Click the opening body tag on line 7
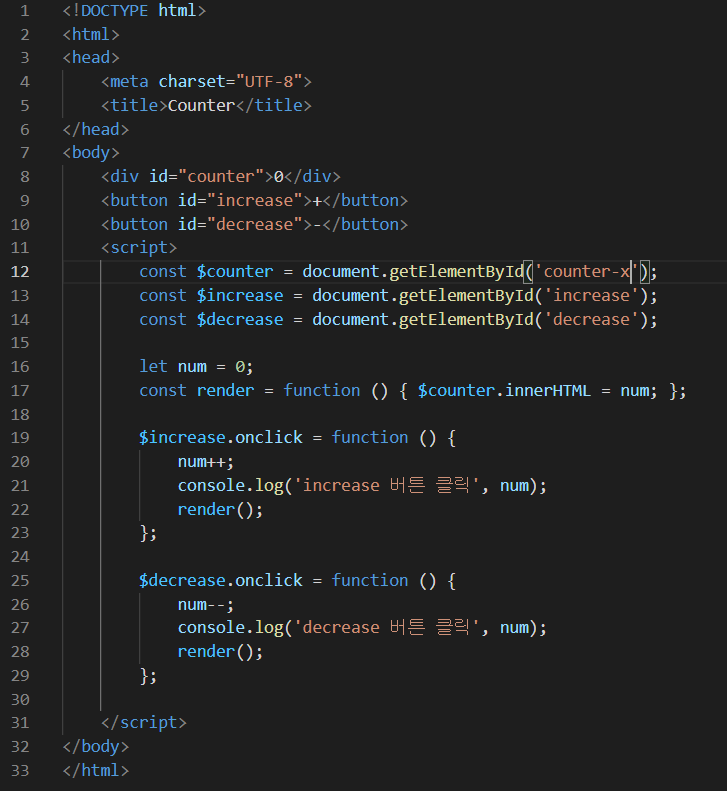 click(91, 152)
